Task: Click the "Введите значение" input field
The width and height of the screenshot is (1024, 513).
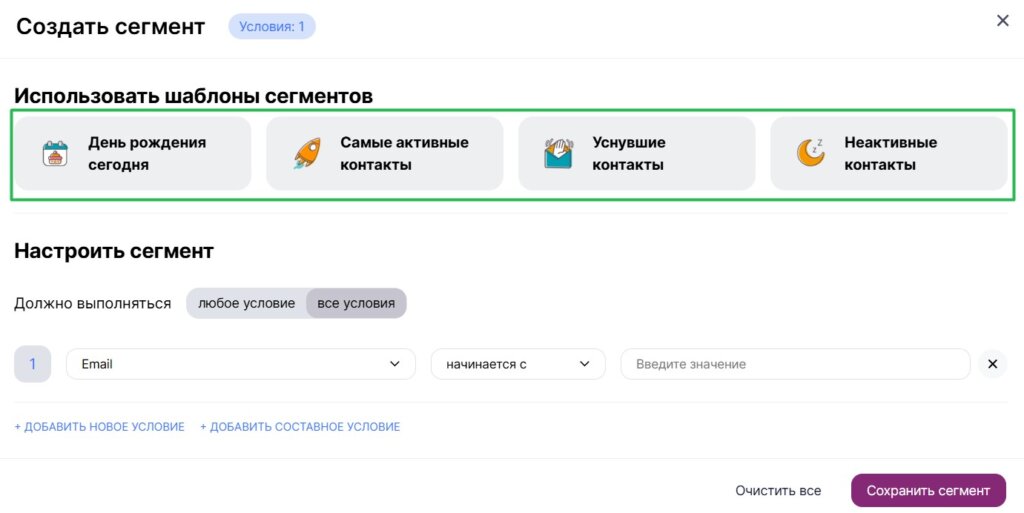Action: 795,364
